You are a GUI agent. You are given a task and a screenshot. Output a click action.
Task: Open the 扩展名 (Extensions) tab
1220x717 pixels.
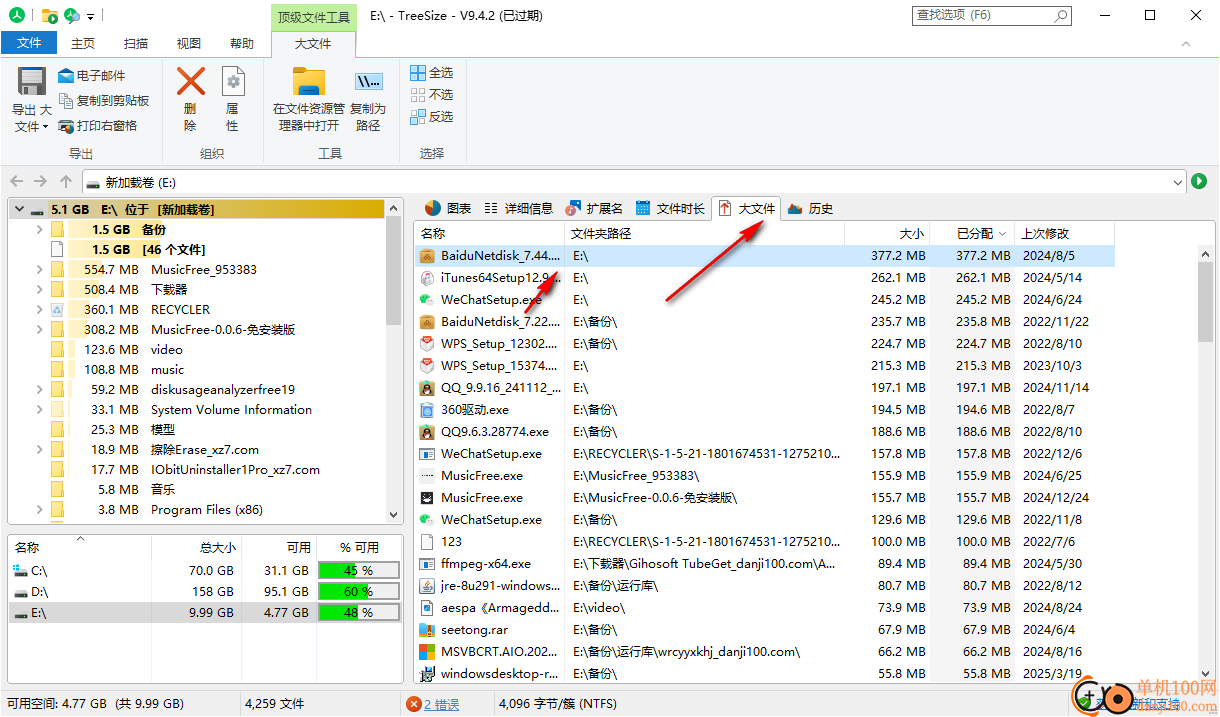[x=594, y=208]
